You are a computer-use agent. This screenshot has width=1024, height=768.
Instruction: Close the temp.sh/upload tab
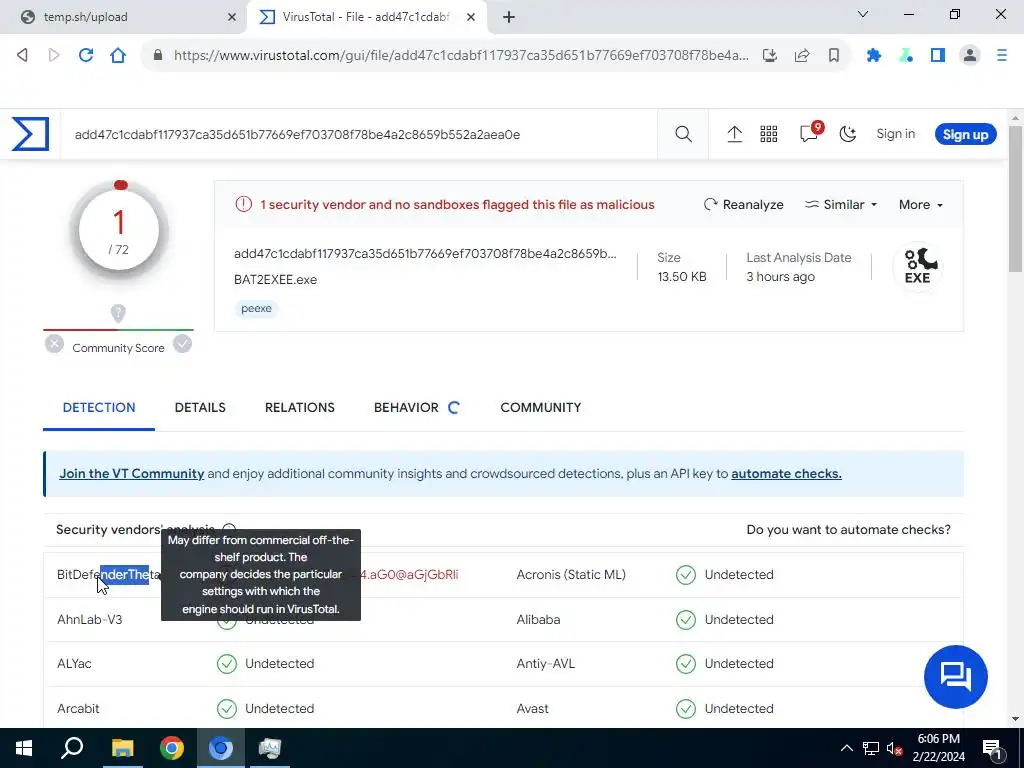pos(231,17)
